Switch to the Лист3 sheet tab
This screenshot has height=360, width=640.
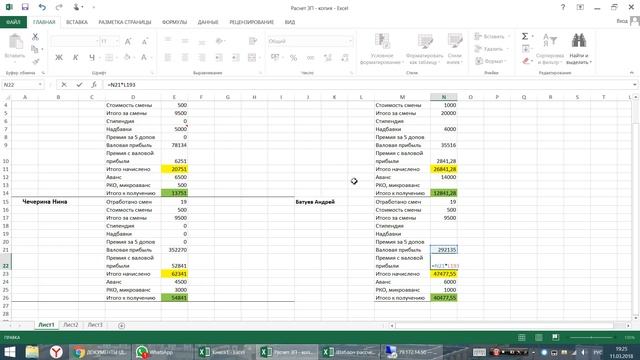coord(95,325)
